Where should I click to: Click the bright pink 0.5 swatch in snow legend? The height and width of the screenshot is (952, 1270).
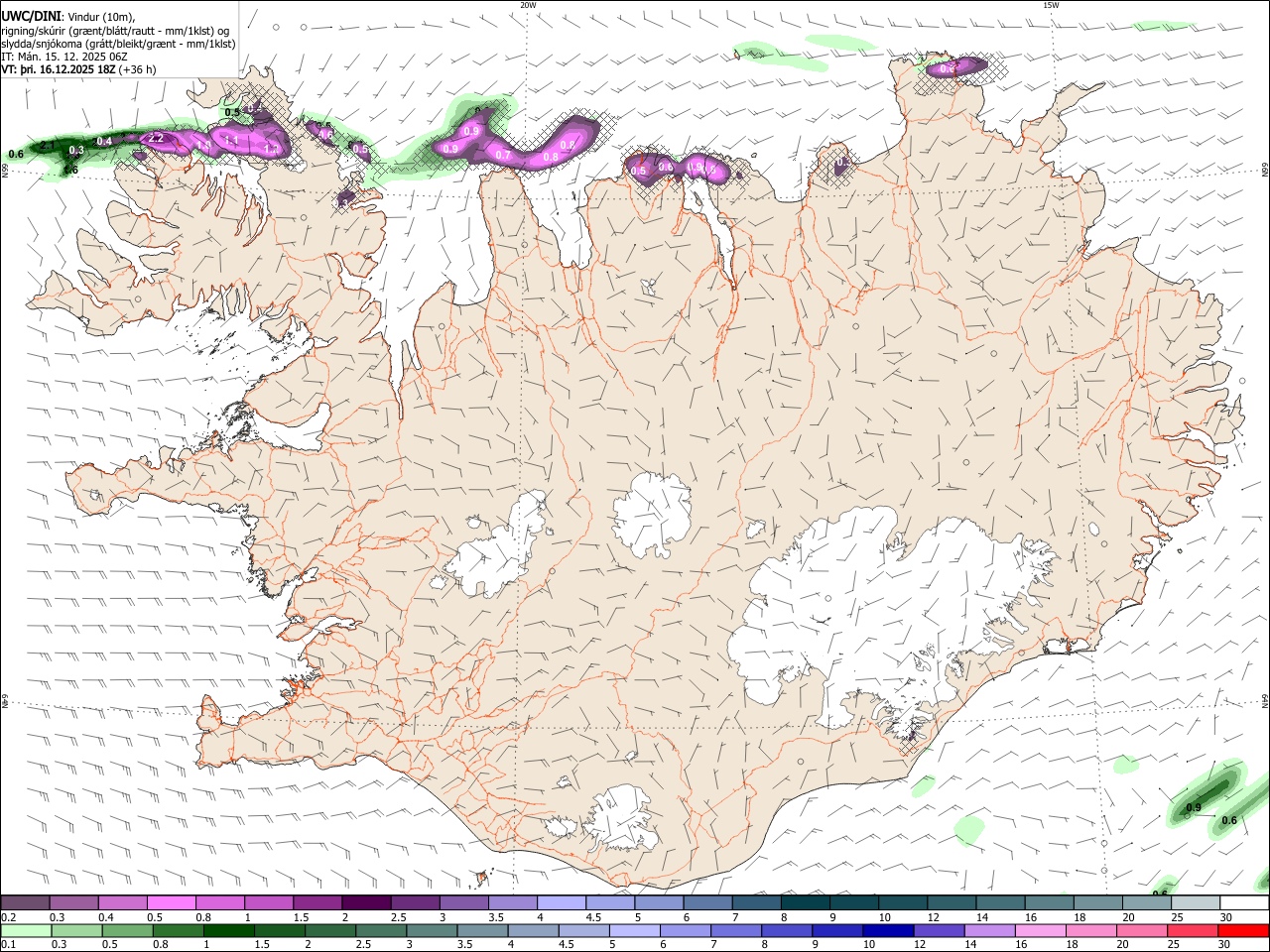[x=171, y=903]
